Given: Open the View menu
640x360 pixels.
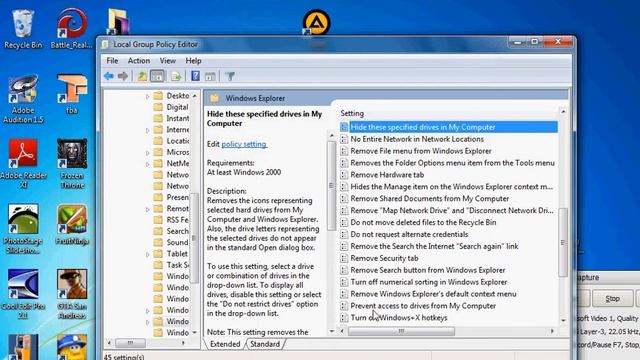Looking at the screenshot, I should coord(167,61).
